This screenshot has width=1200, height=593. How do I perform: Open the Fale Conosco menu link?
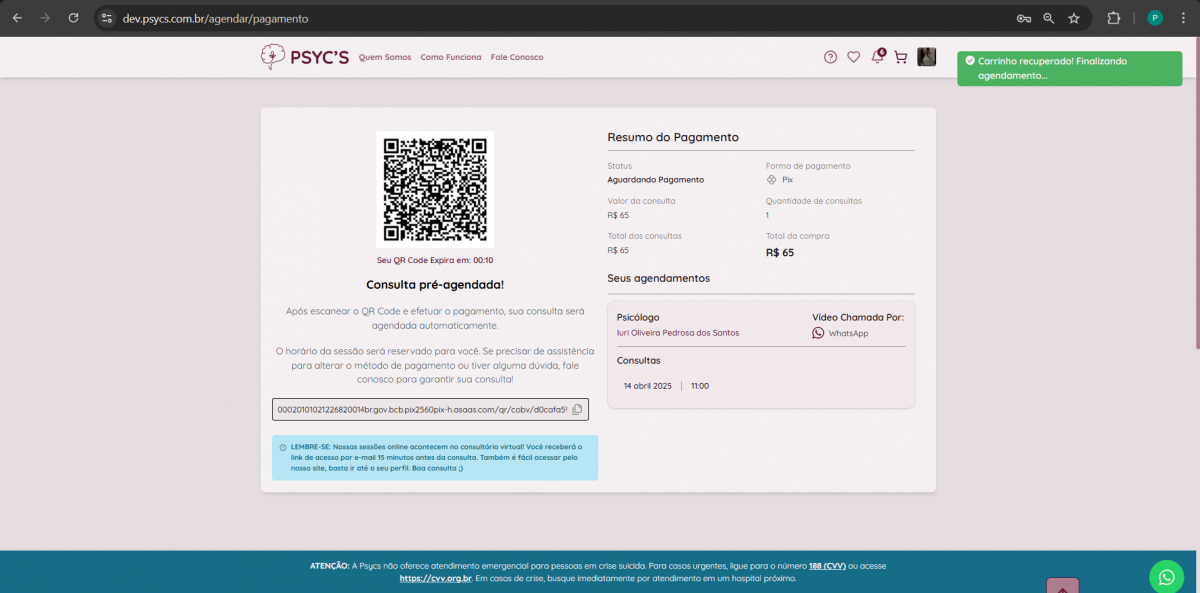pyautogui.click(x=517, y=57)
